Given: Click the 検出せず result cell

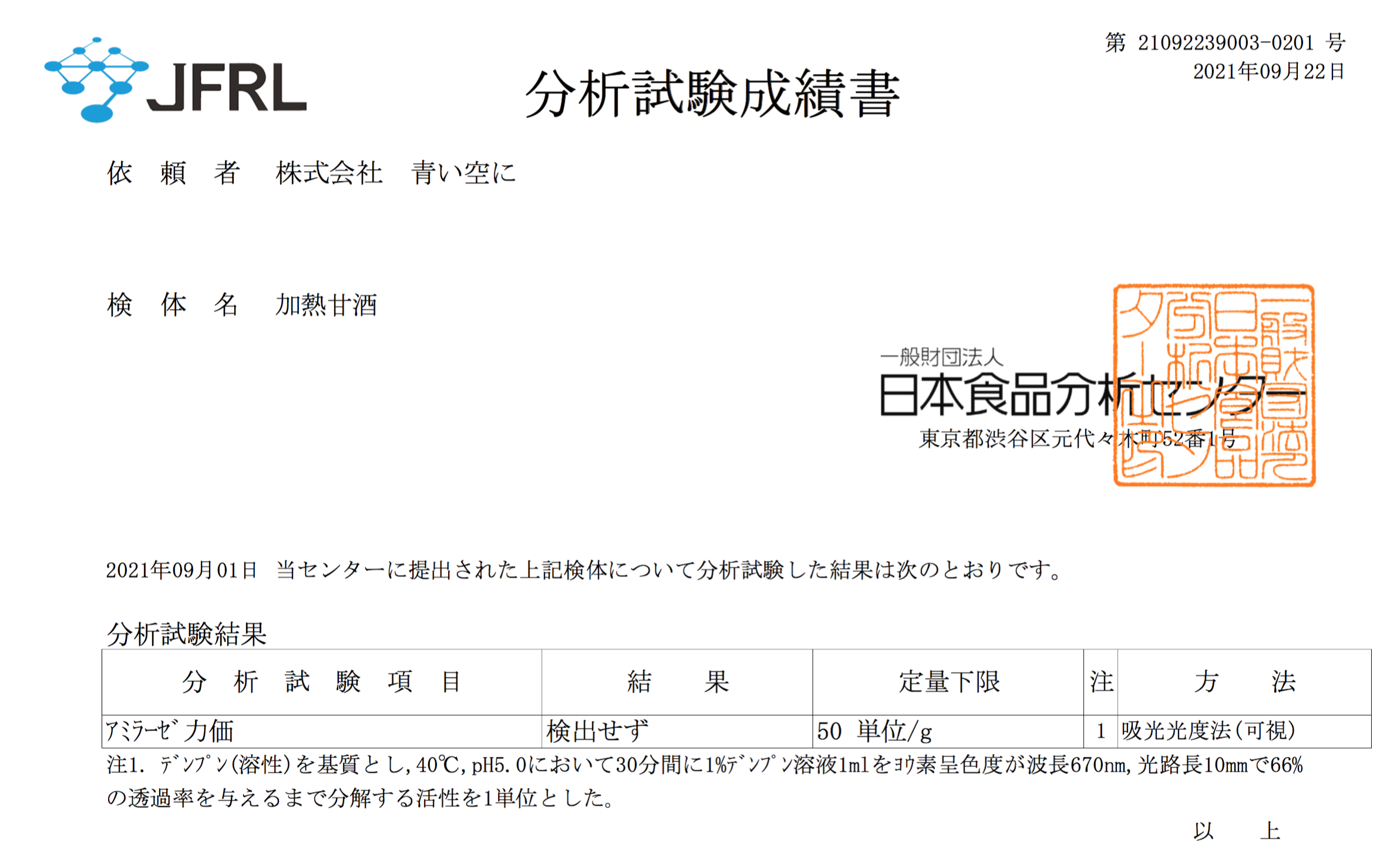Looking at the screenshot, I should [x=597, y=731].
